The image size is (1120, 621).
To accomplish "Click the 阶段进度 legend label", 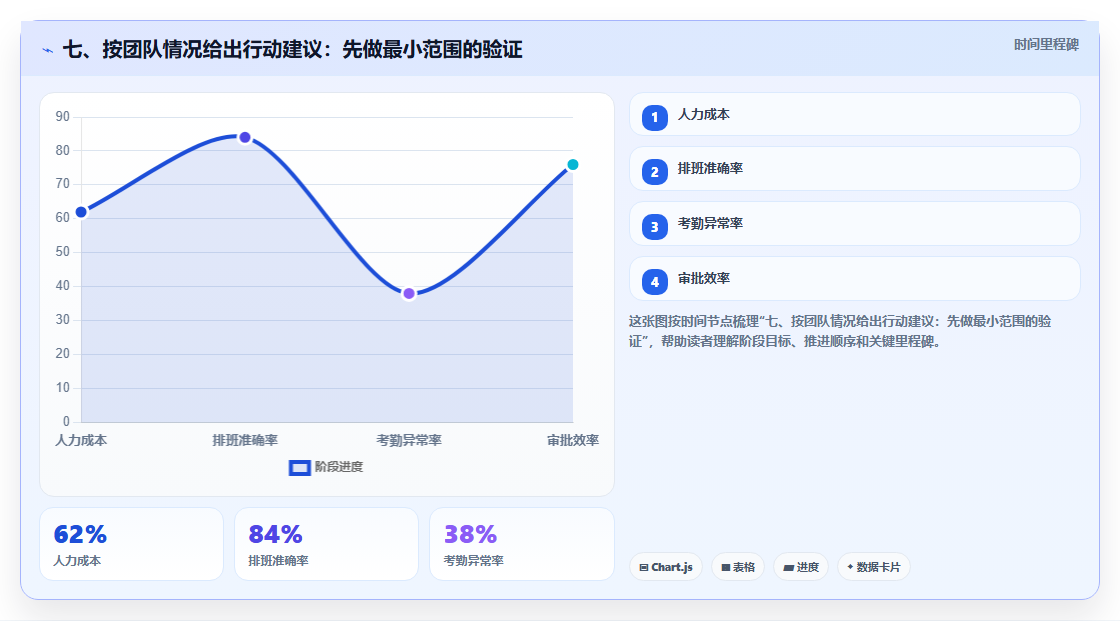I will pyautogui.click(x=339, y=467).
